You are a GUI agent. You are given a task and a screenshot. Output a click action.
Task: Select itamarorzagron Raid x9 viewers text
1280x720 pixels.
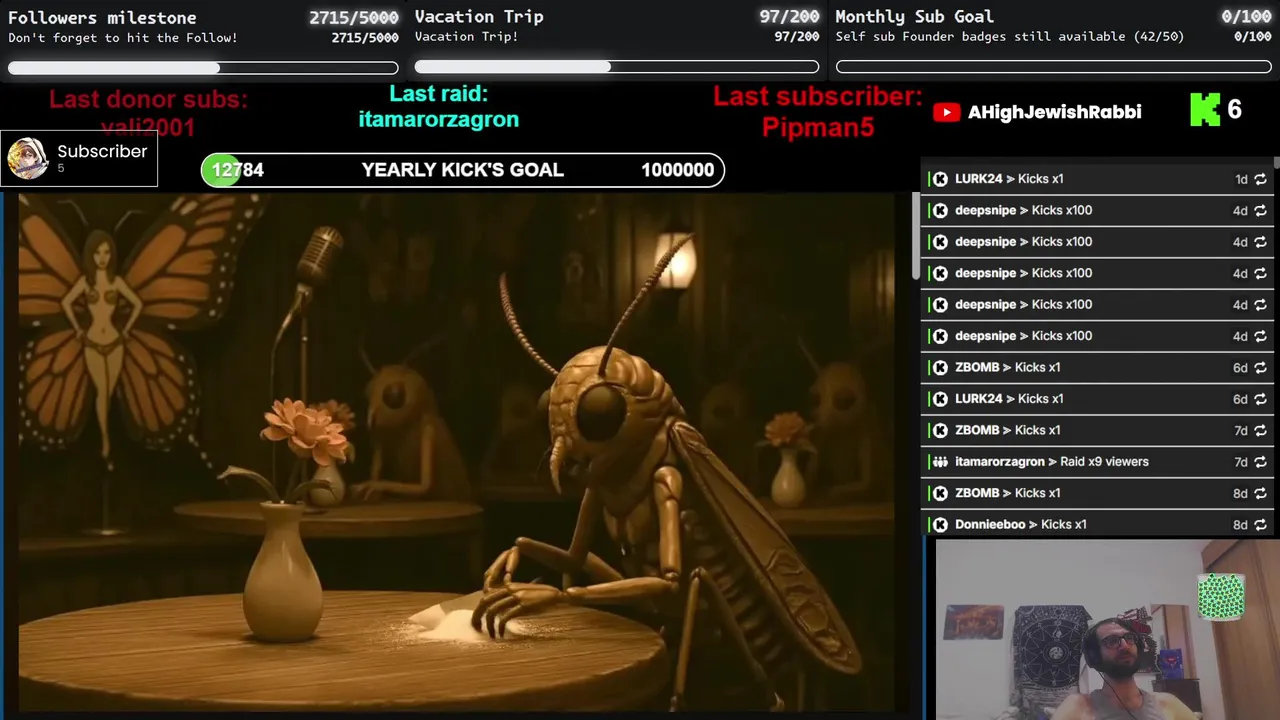(1052, 462)
